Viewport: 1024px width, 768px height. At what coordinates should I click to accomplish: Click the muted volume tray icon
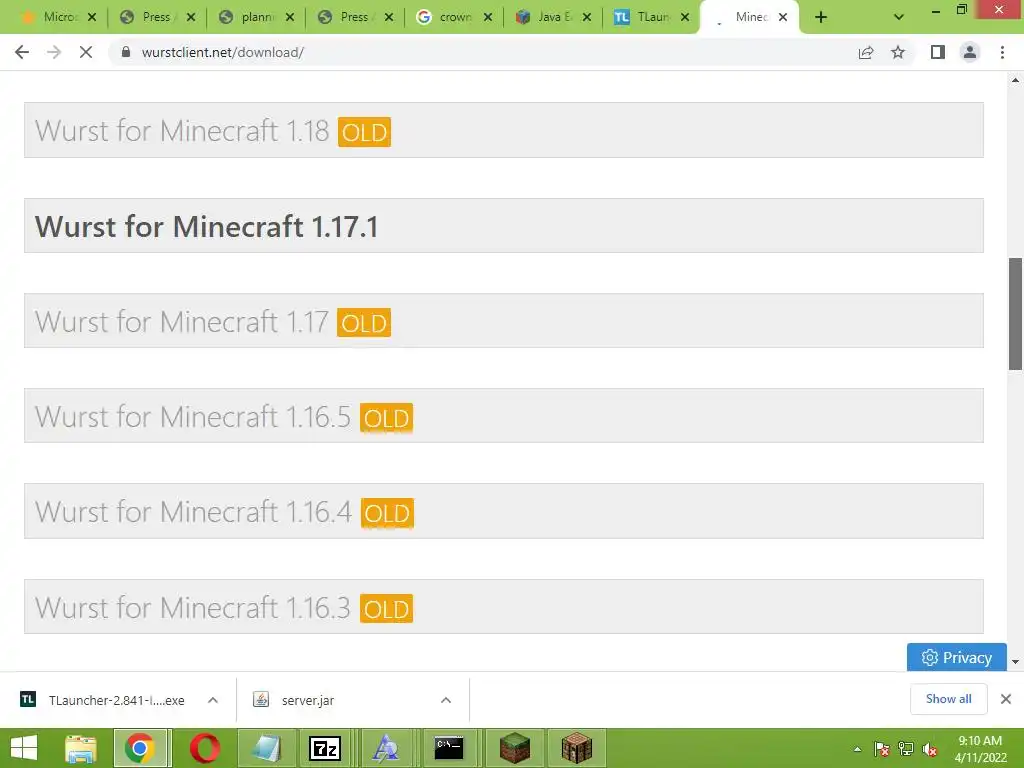[x=930, y=749]
